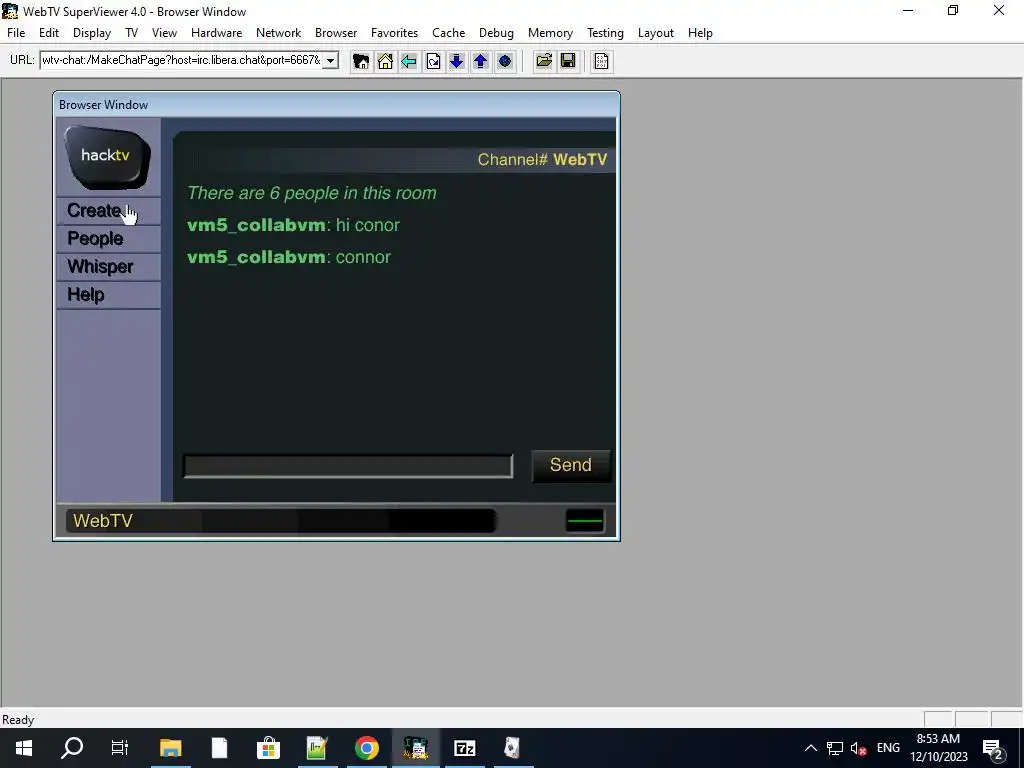Click the muted volume tray icon

(x=858, y=748)
